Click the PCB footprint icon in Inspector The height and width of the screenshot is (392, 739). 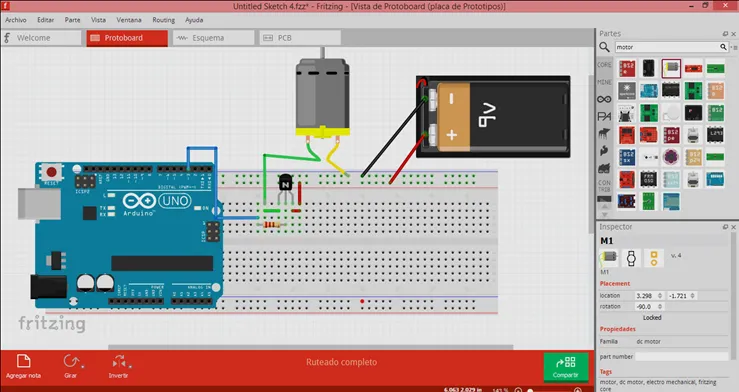click(x=654, y=258)
